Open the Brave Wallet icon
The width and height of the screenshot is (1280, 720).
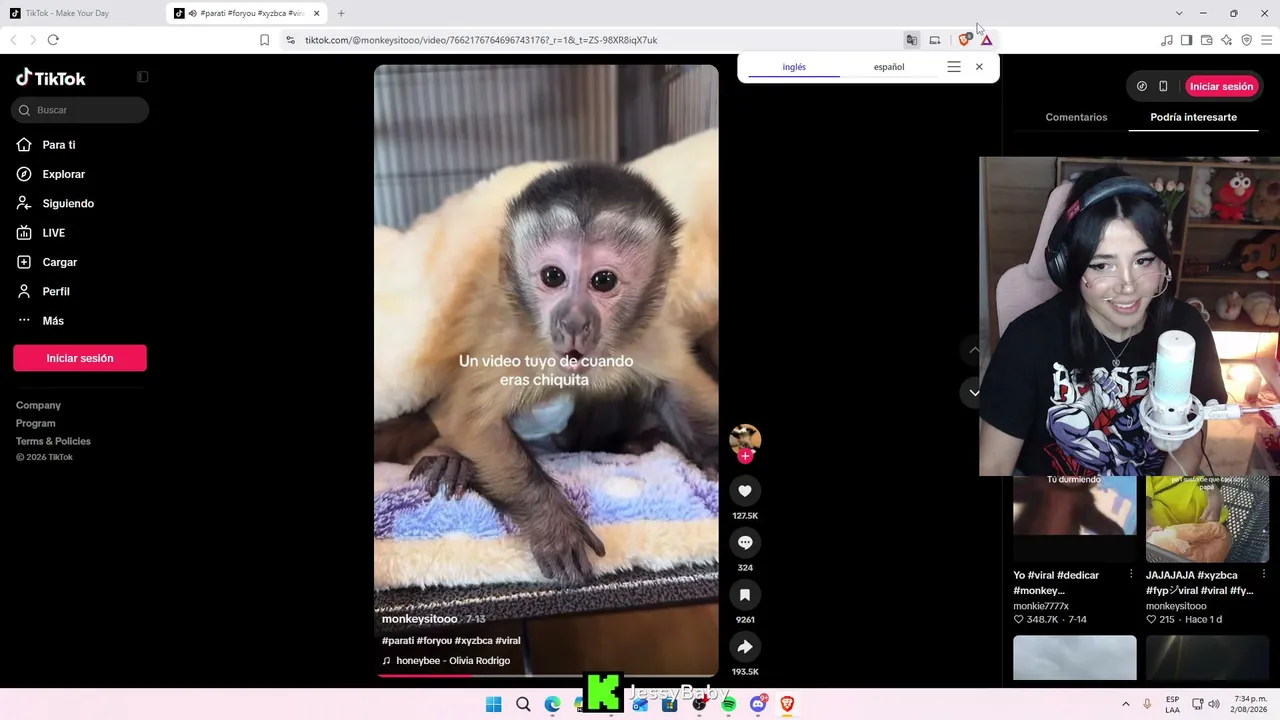(1206, 40)
